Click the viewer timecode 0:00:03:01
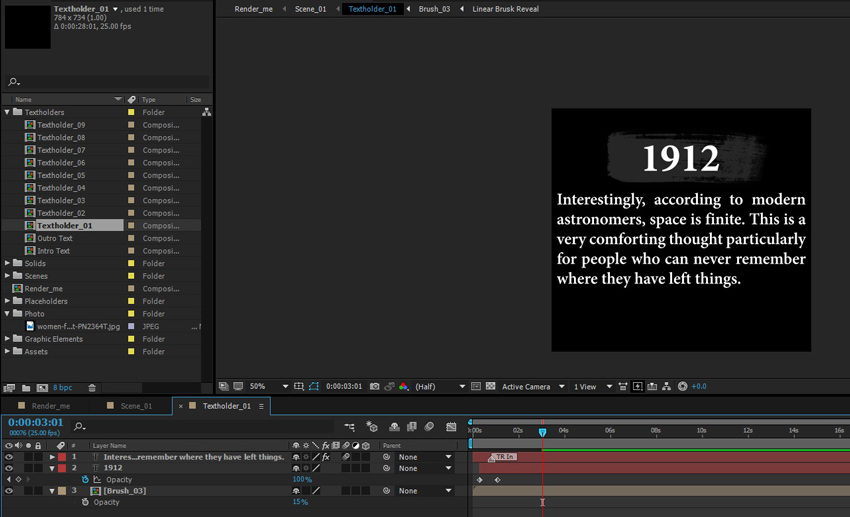The width and height of the screenshot is (850, 517). 344,386
